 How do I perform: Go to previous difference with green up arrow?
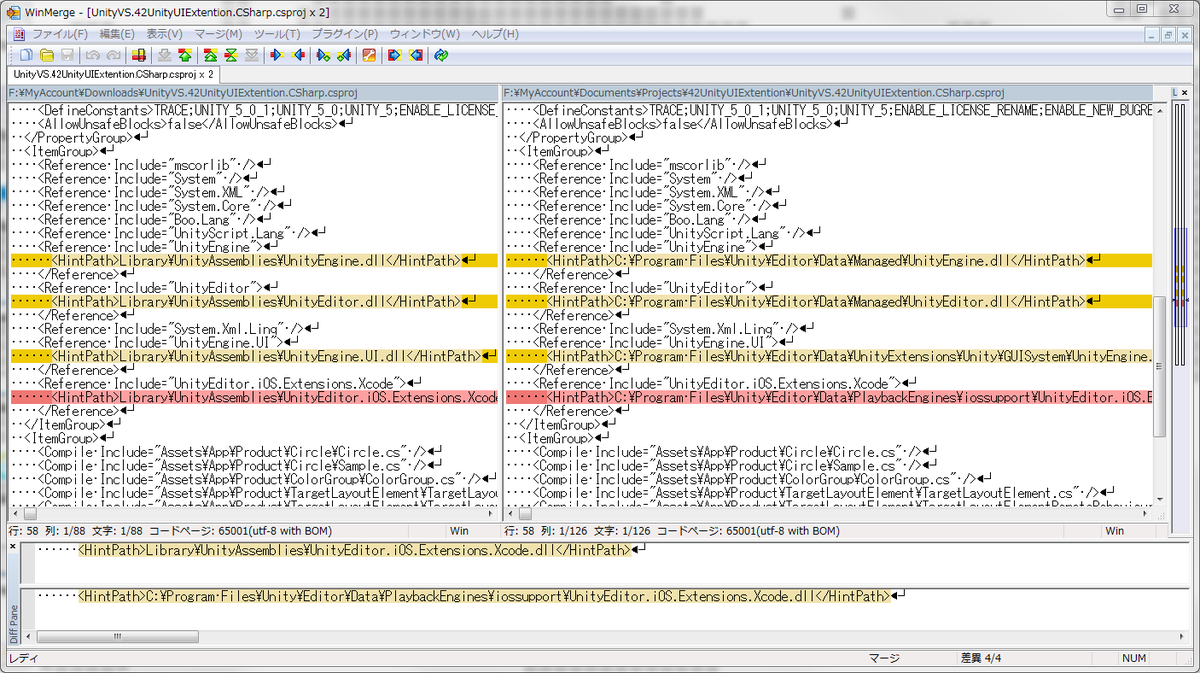point(185,55)
